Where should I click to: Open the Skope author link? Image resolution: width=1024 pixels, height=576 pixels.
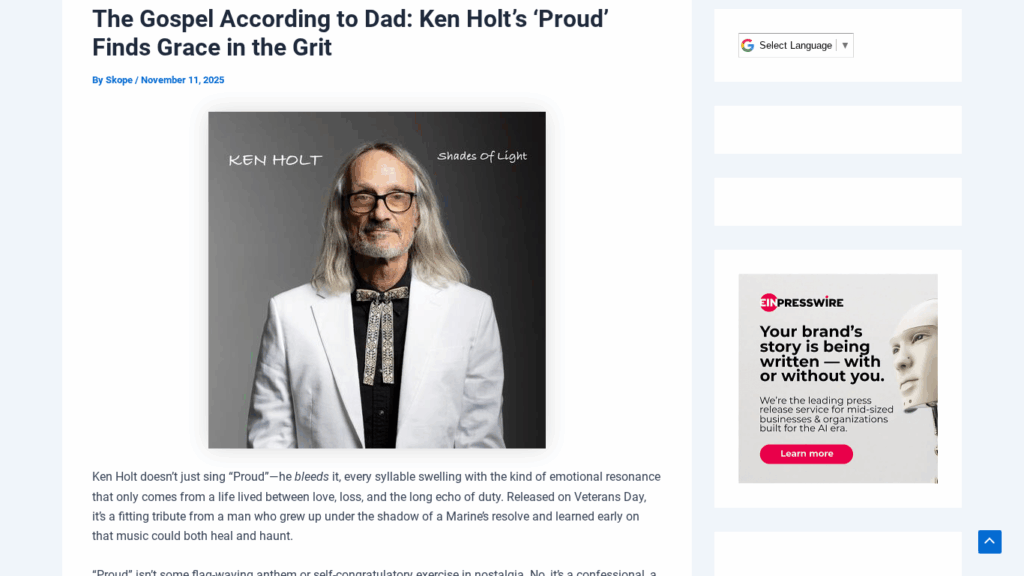119,80
